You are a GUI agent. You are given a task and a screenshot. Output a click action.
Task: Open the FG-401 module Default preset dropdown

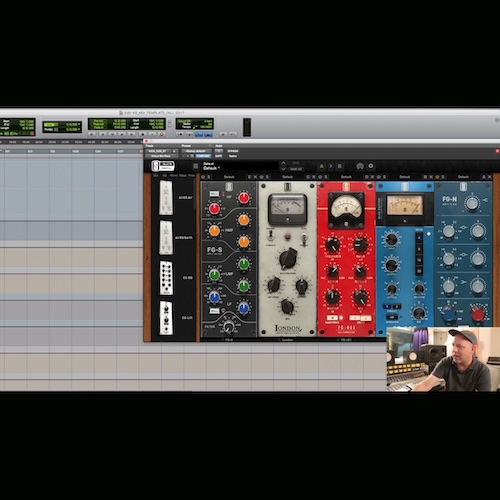(346, 177)
